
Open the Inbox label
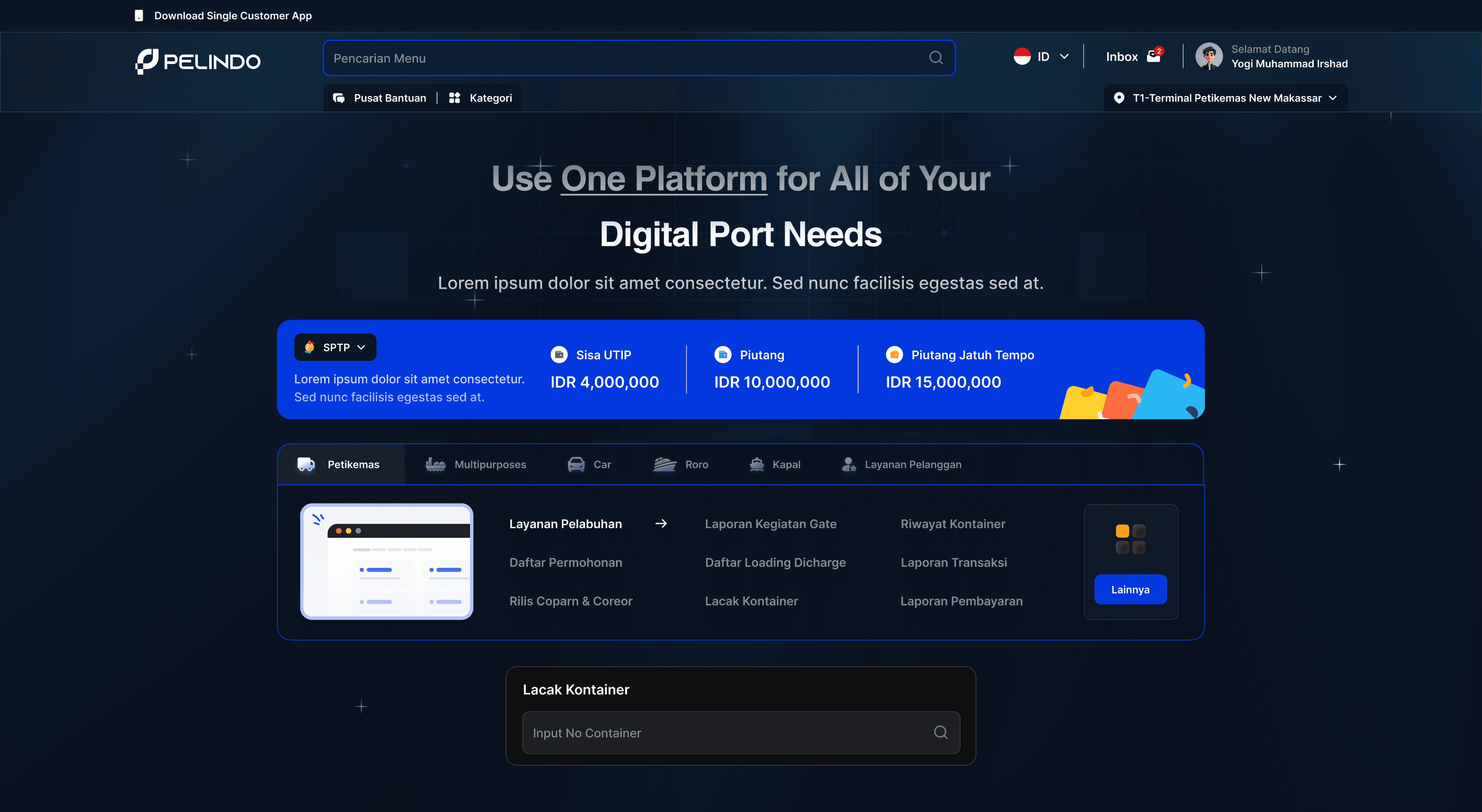[x=1121, y=56]
